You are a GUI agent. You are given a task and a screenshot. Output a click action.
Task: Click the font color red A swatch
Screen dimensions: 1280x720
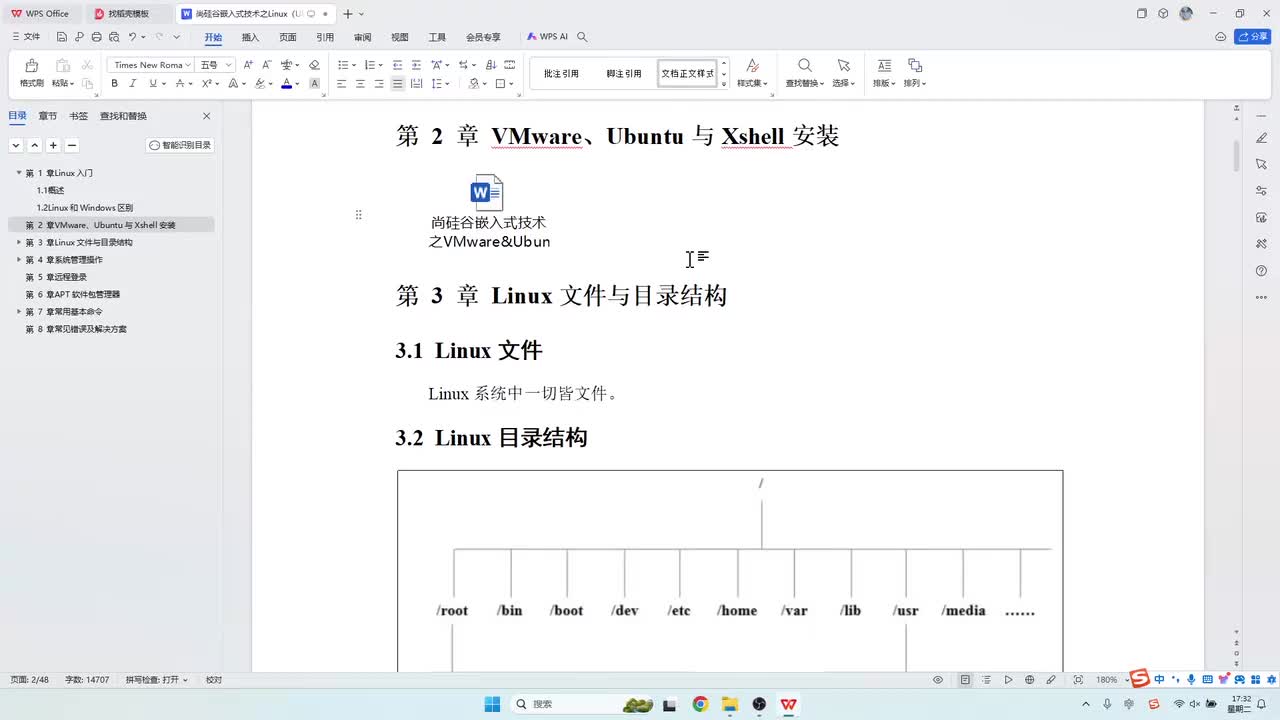coord(286,84)
